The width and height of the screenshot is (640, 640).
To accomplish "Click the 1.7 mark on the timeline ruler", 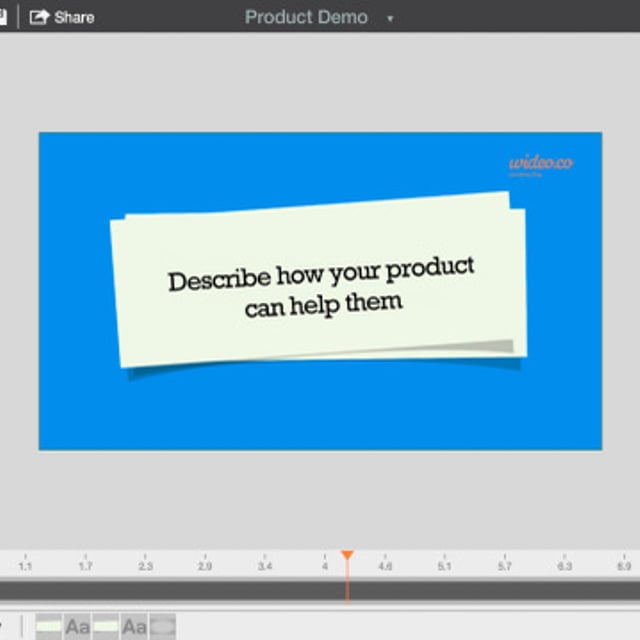I will [x=85, y=566].
